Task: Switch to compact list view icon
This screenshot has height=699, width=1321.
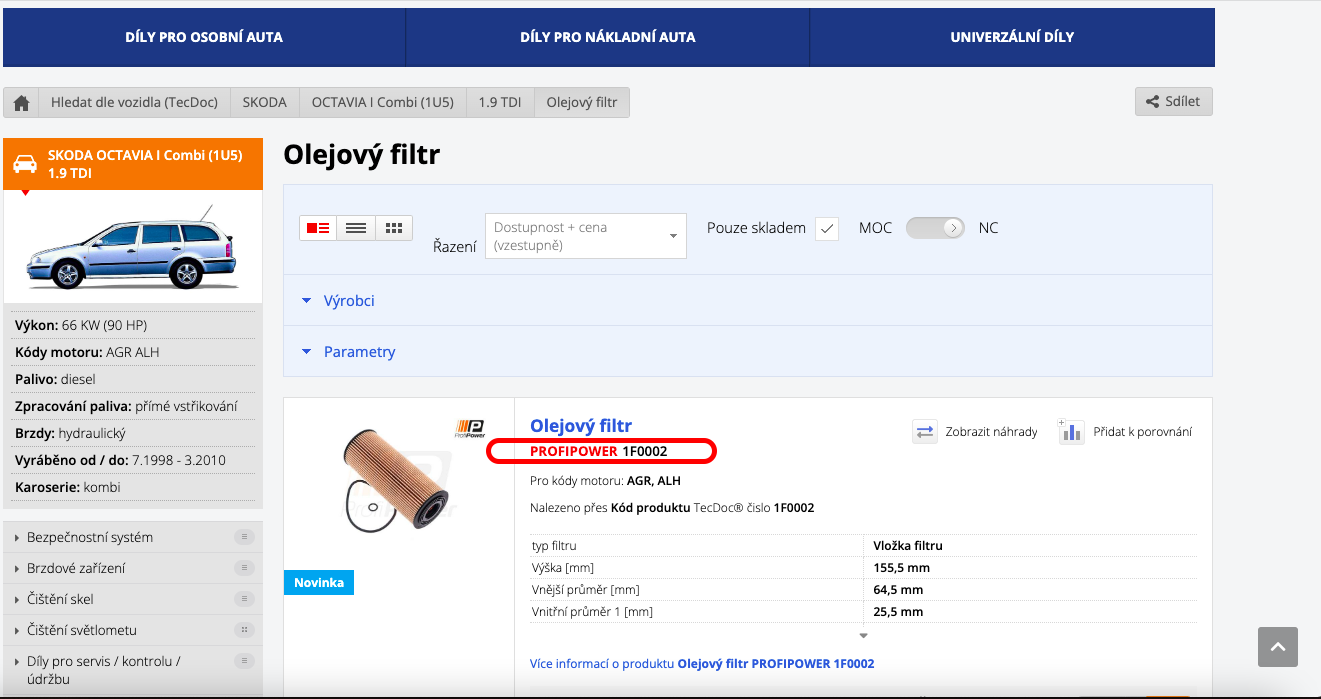Action: (x=356, y=228)
